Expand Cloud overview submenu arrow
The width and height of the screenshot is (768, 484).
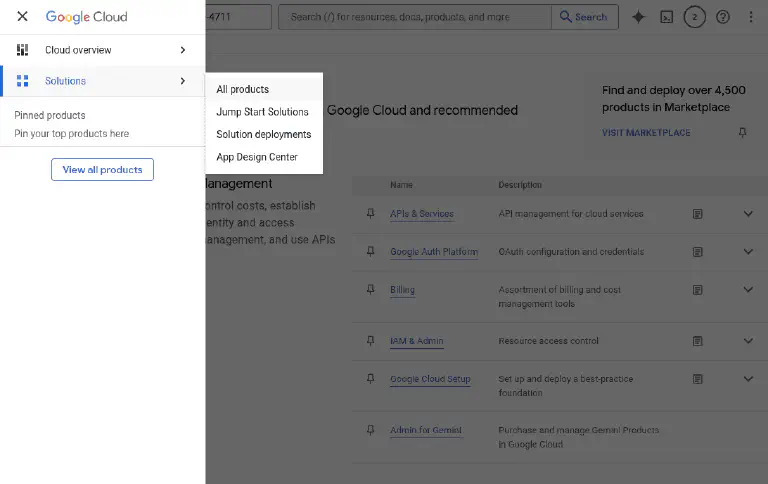[x=182, y=50]
